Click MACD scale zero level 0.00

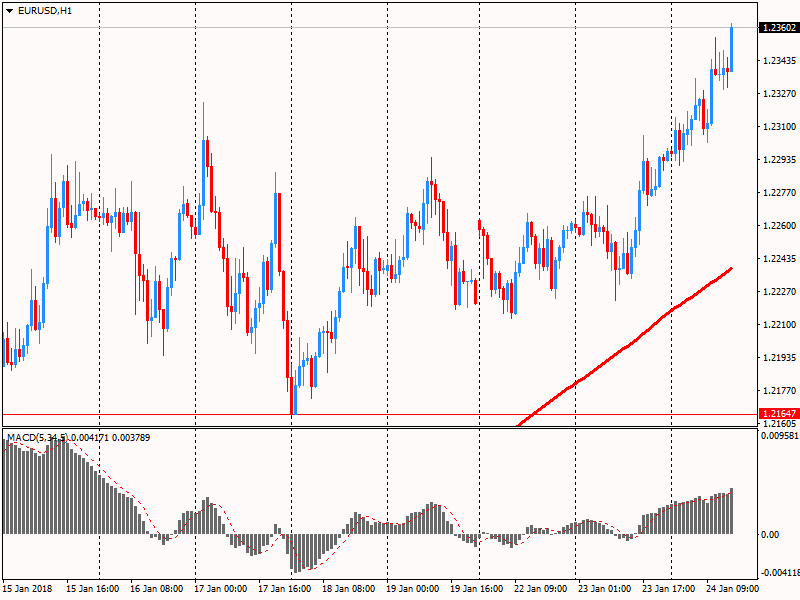pyautogui.click(x=770, y=535)
